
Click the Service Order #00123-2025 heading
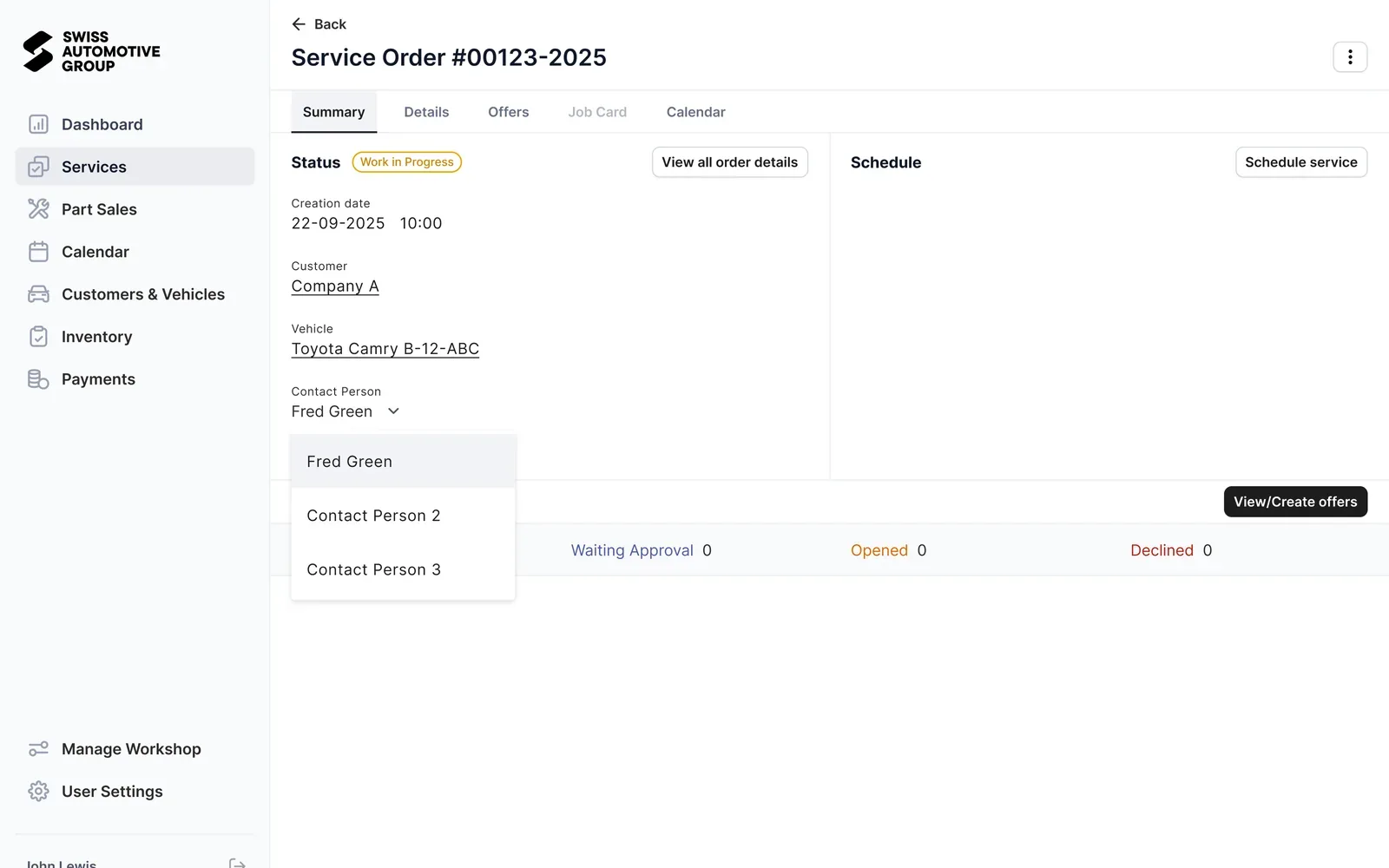pos(449,57)
